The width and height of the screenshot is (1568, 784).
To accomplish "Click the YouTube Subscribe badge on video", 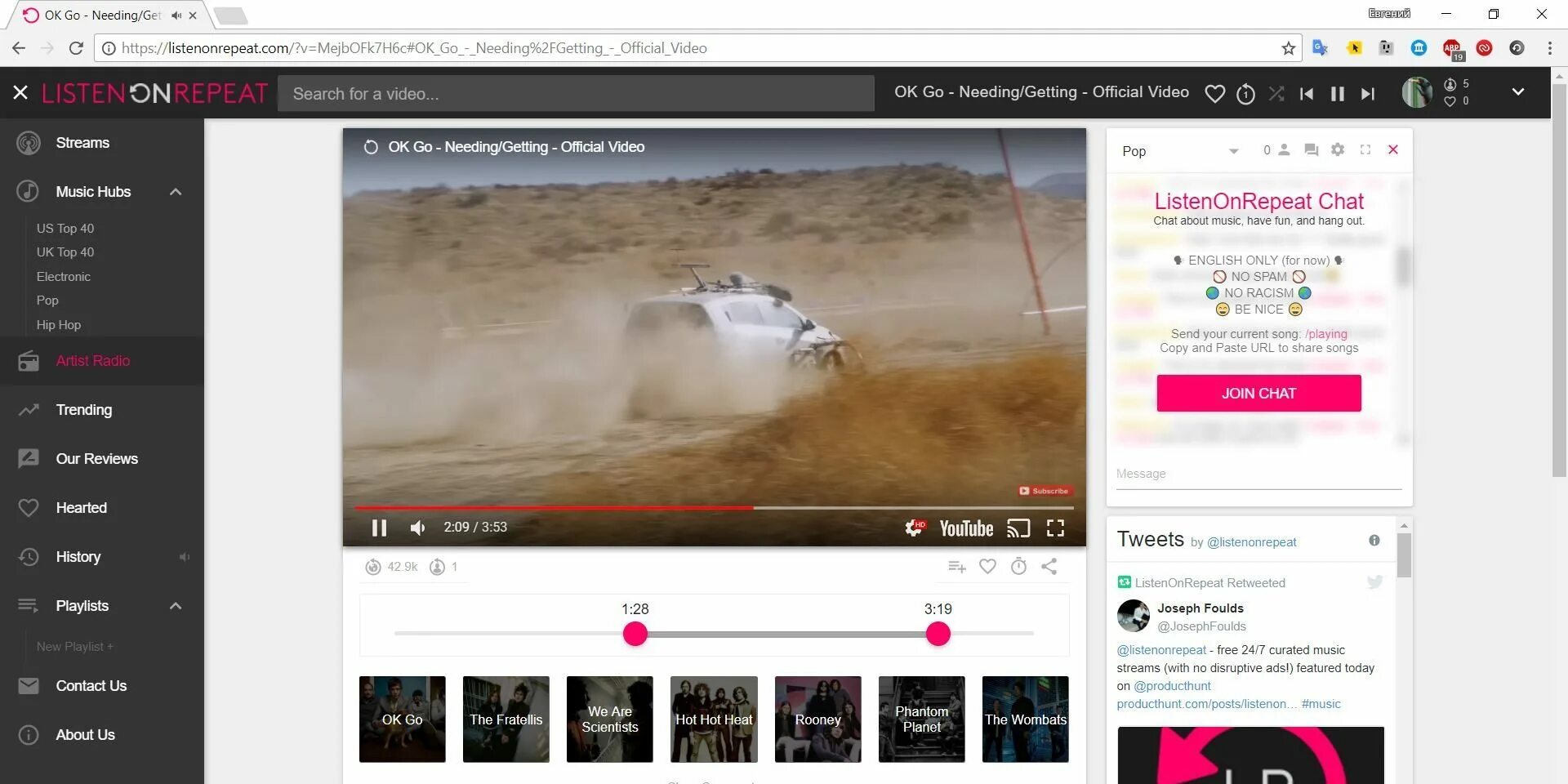I will (1044, 491).
